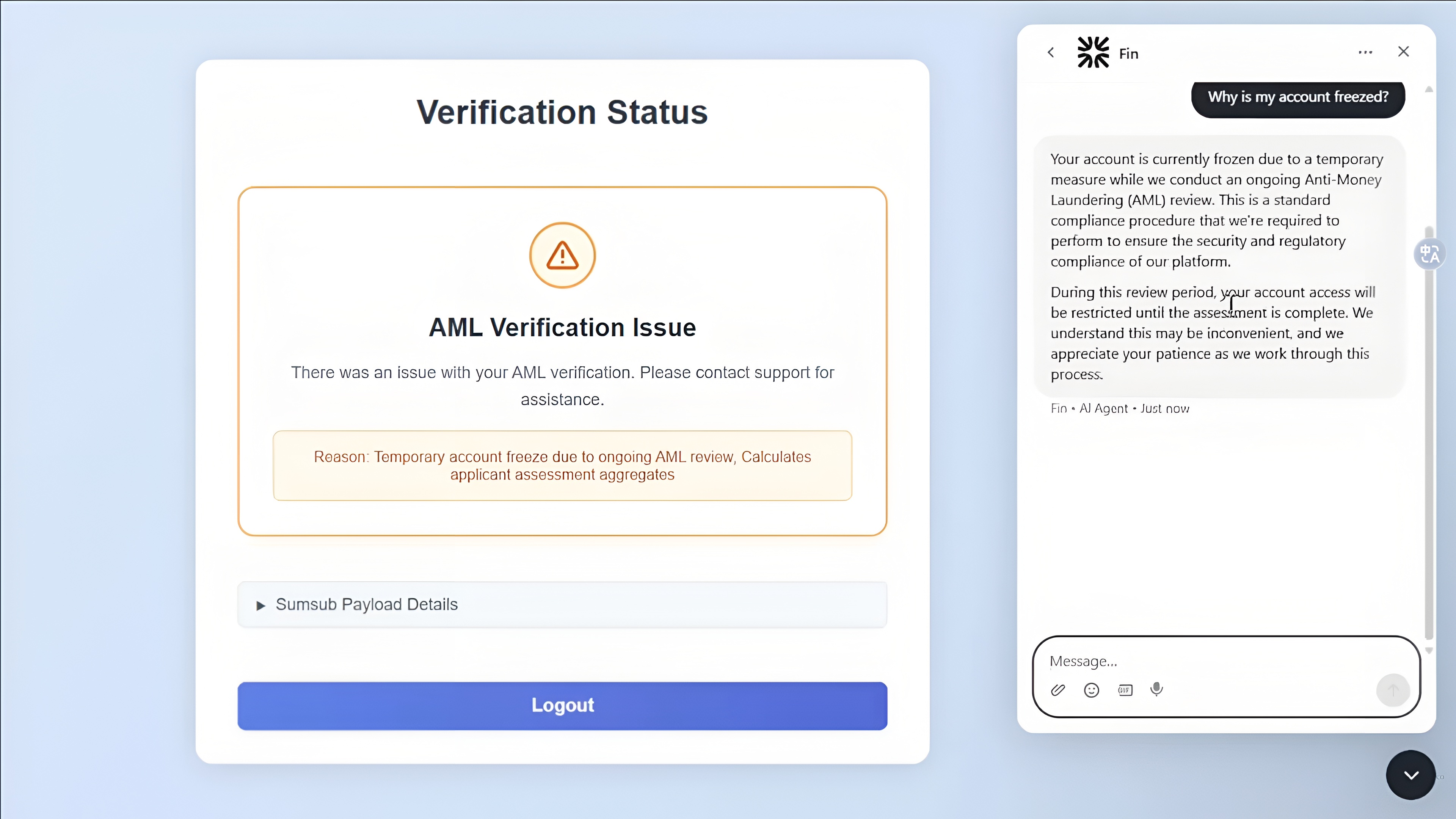The height and width of the screenshot is (819, 1456).
Task: Open the GIF selector icon
Action: click(1125, 690)
